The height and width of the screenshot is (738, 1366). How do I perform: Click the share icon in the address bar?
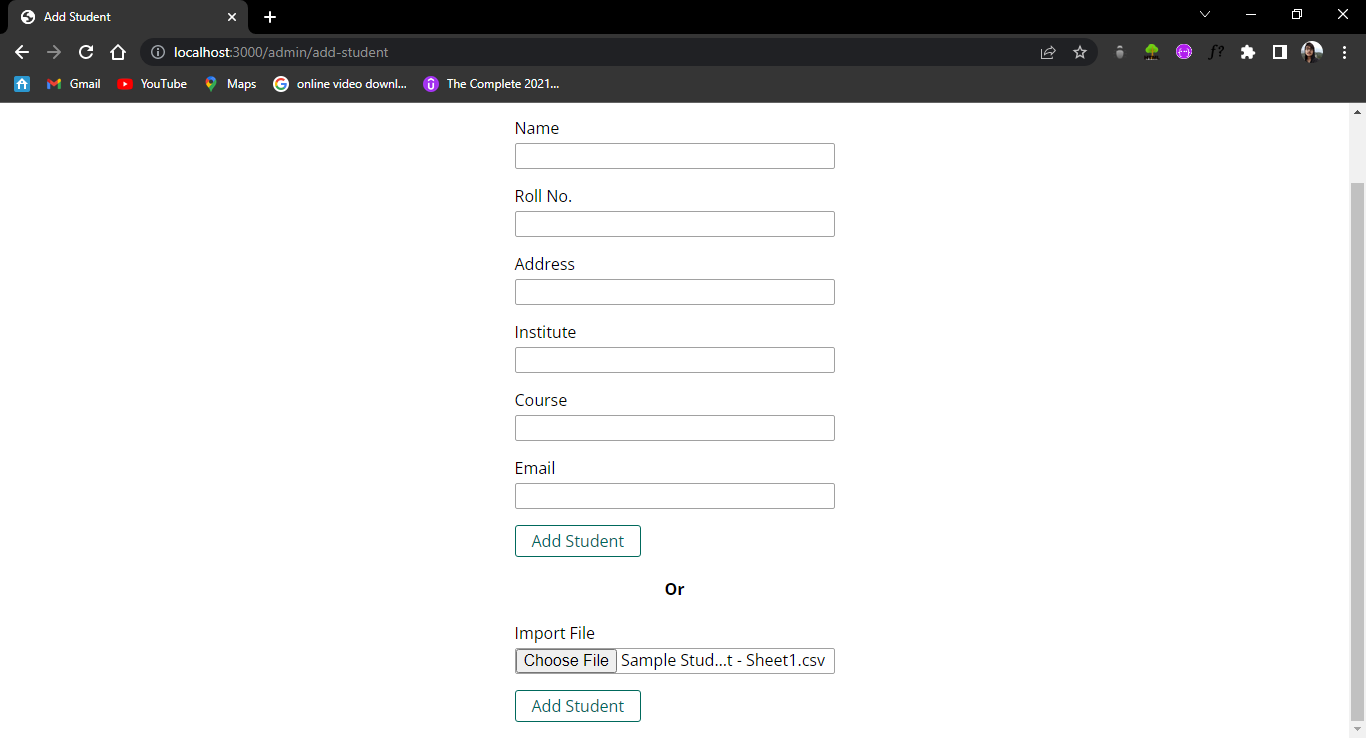(x=1047, y=52)
